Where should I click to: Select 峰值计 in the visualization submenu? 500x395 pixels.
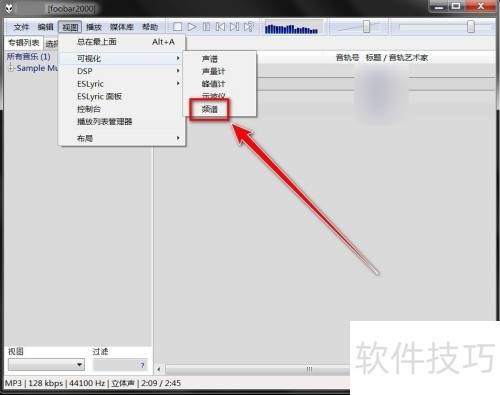click(220, 84)
